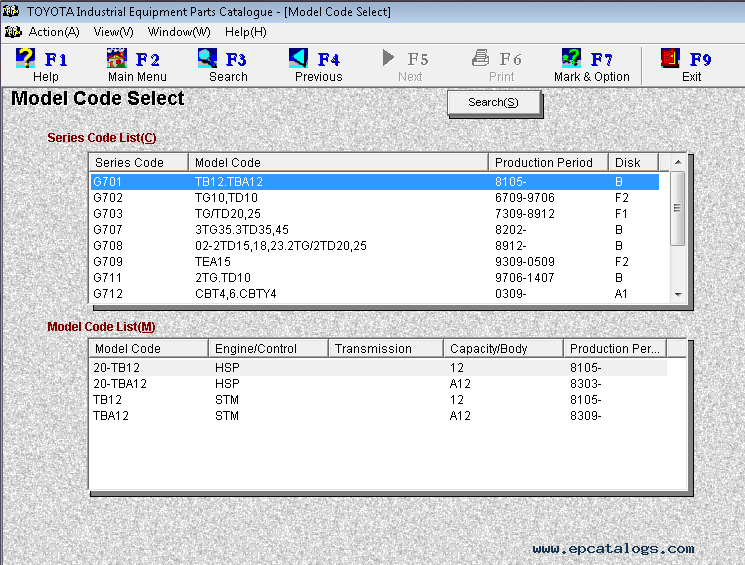Click the A1 disk cell for G712

pyautogui.click(x=621, y=294)
